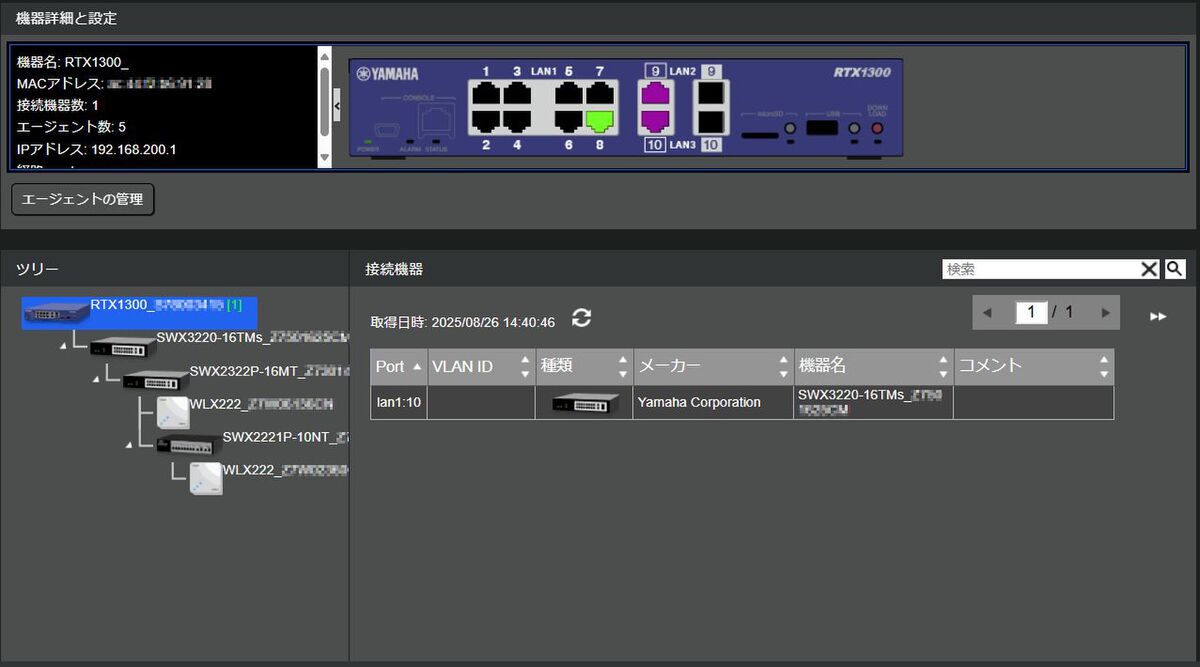Viewport: 1200px width, 667px height.
Task: Click LAN1 port 5 on router
Action: click(568, 94)
